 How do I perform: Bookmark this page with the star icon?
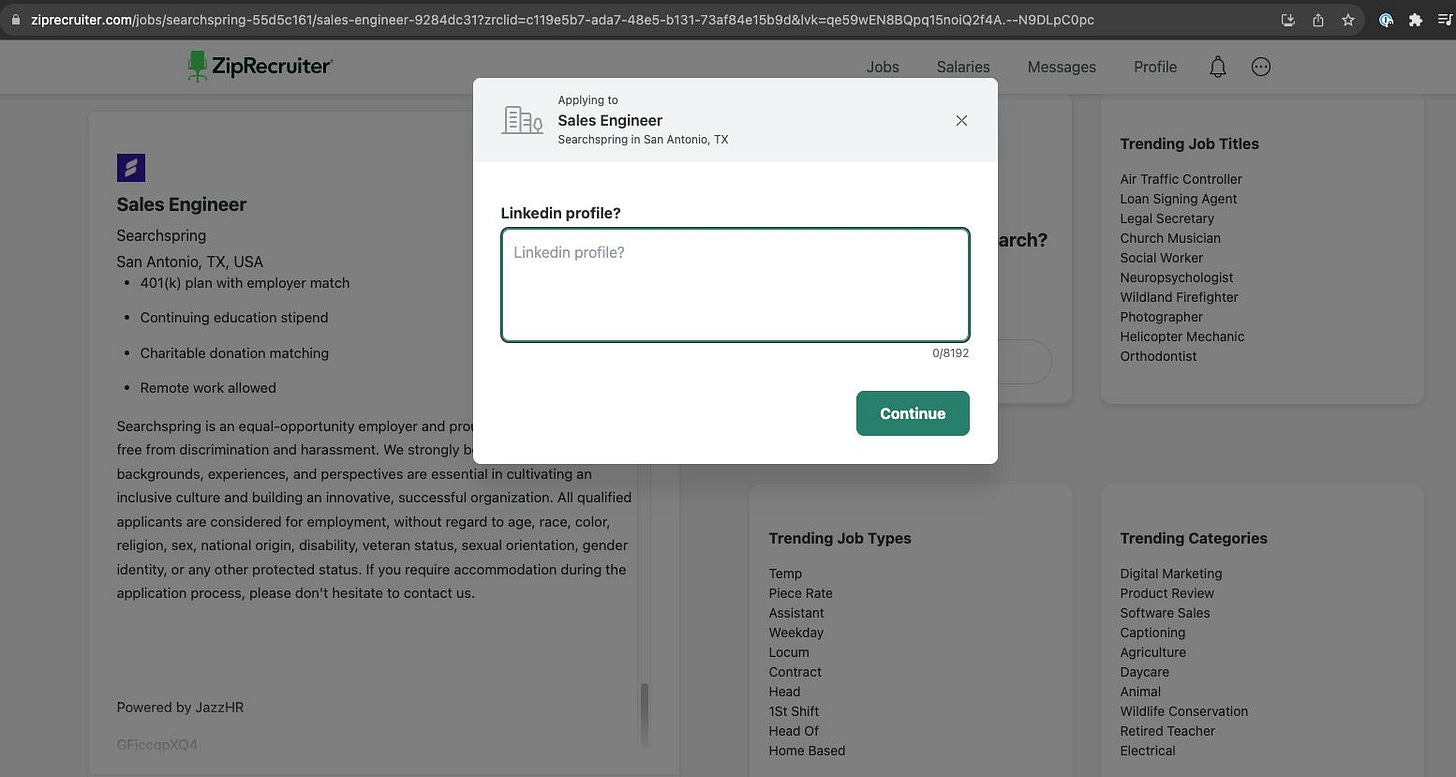(x=1348, y=20)
